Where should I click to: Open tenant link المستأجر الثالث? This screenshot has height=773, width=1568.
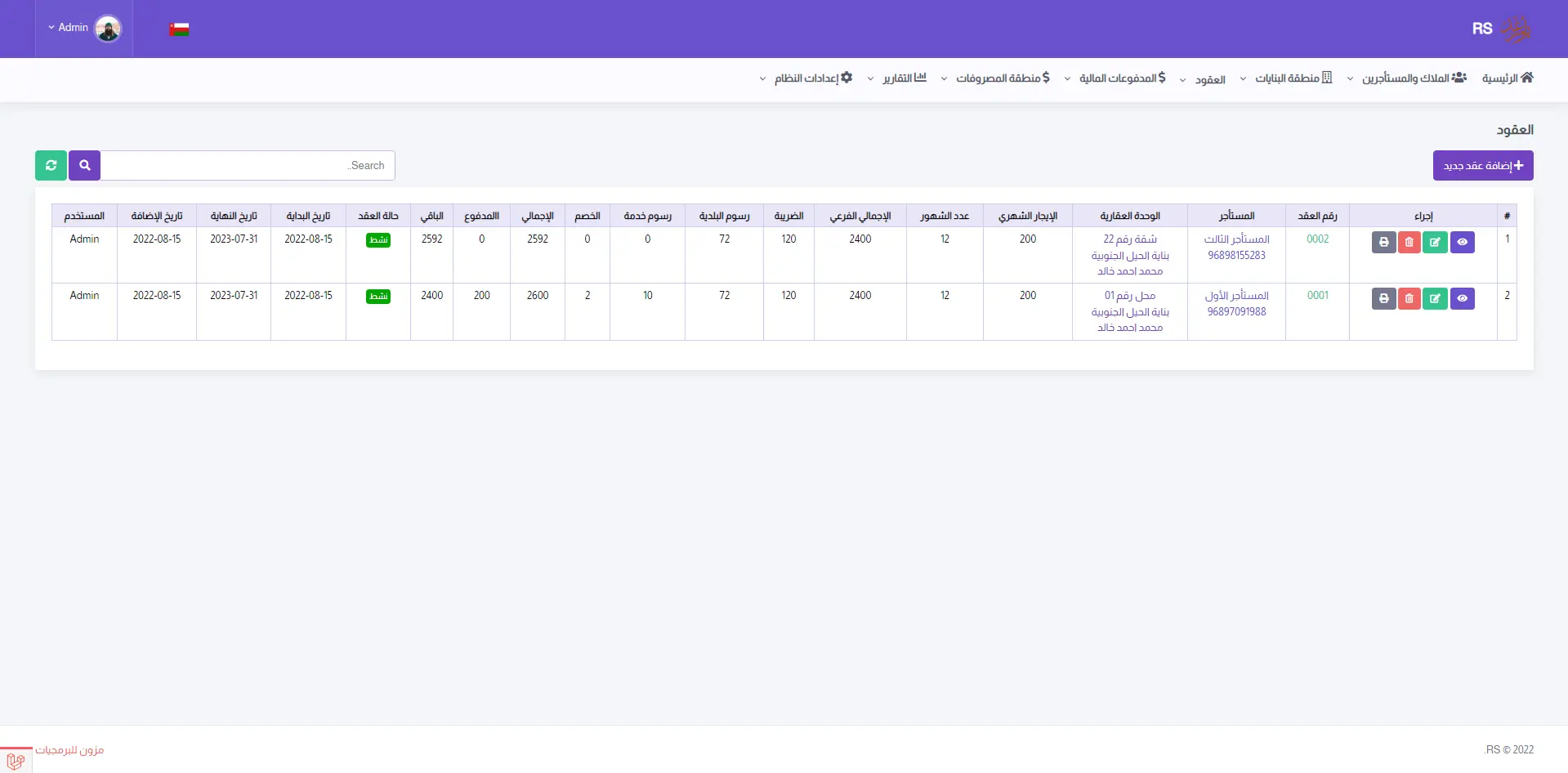(1236, 239)
